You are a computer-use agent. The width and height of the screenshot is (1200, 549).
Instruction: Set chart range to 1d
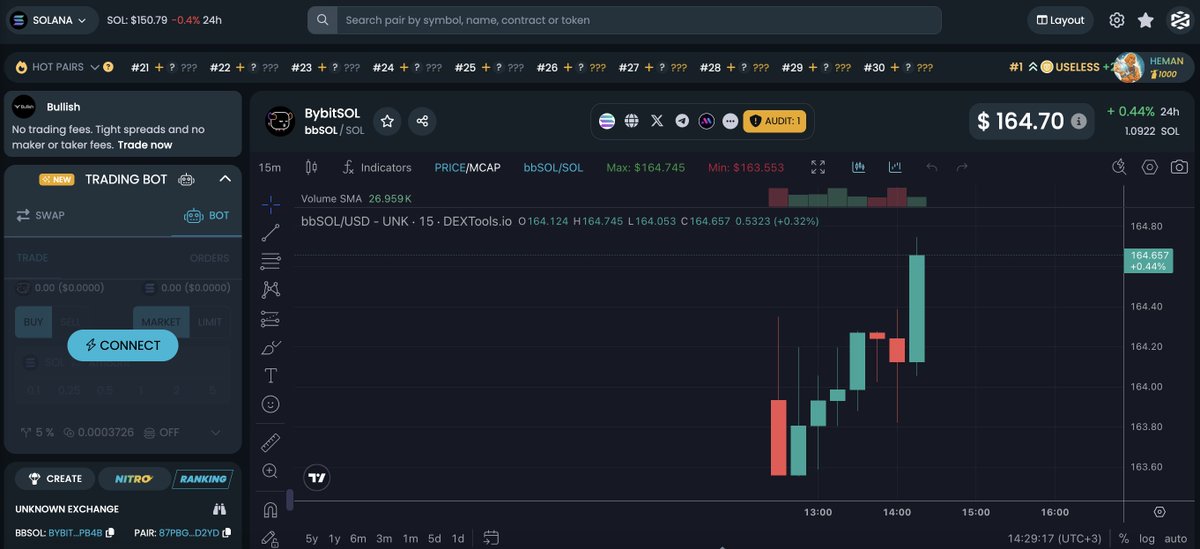click(x=458, y=538)
